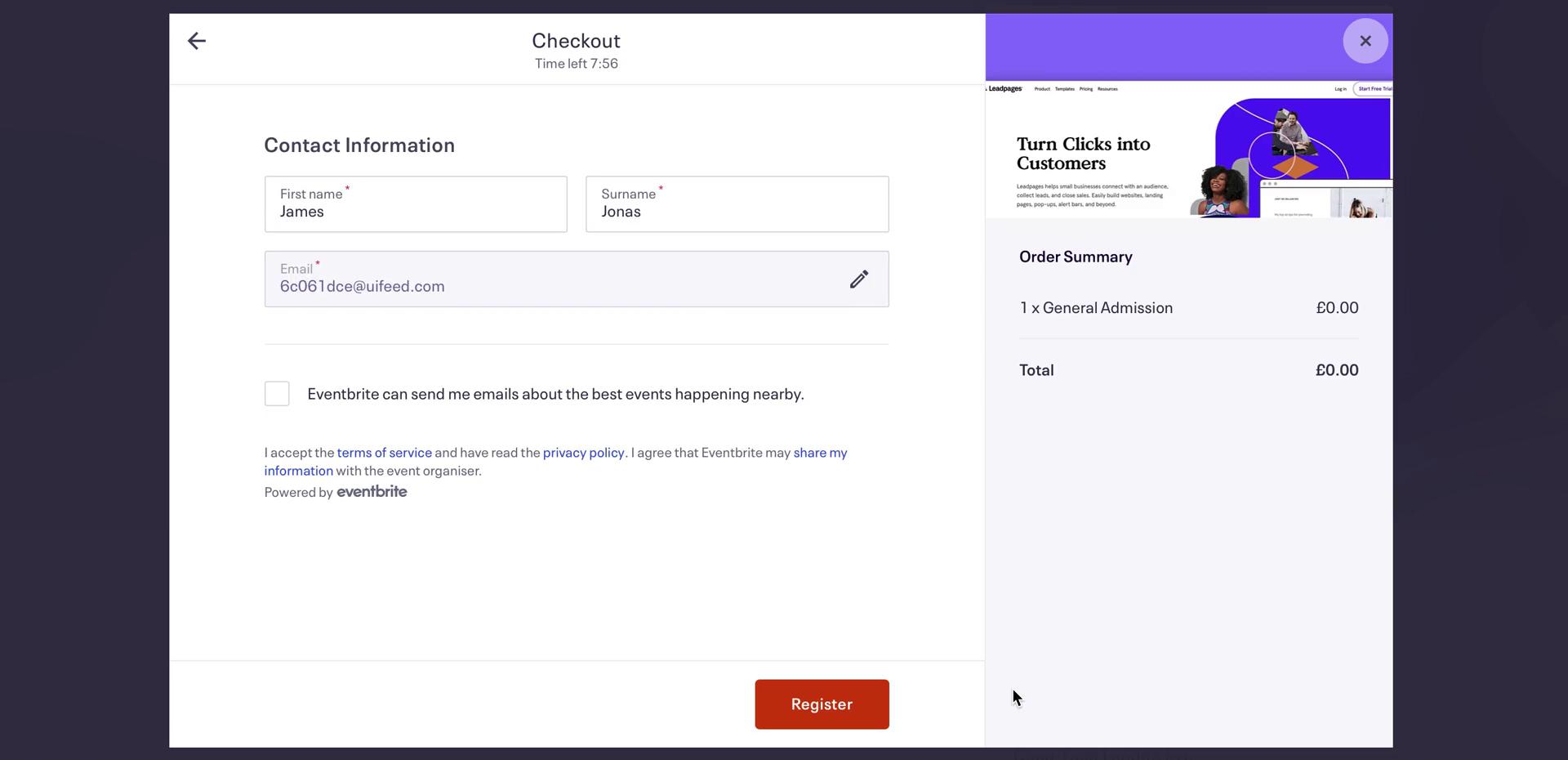Open the share my information link
1568x760 pixels.
(555, 462)
